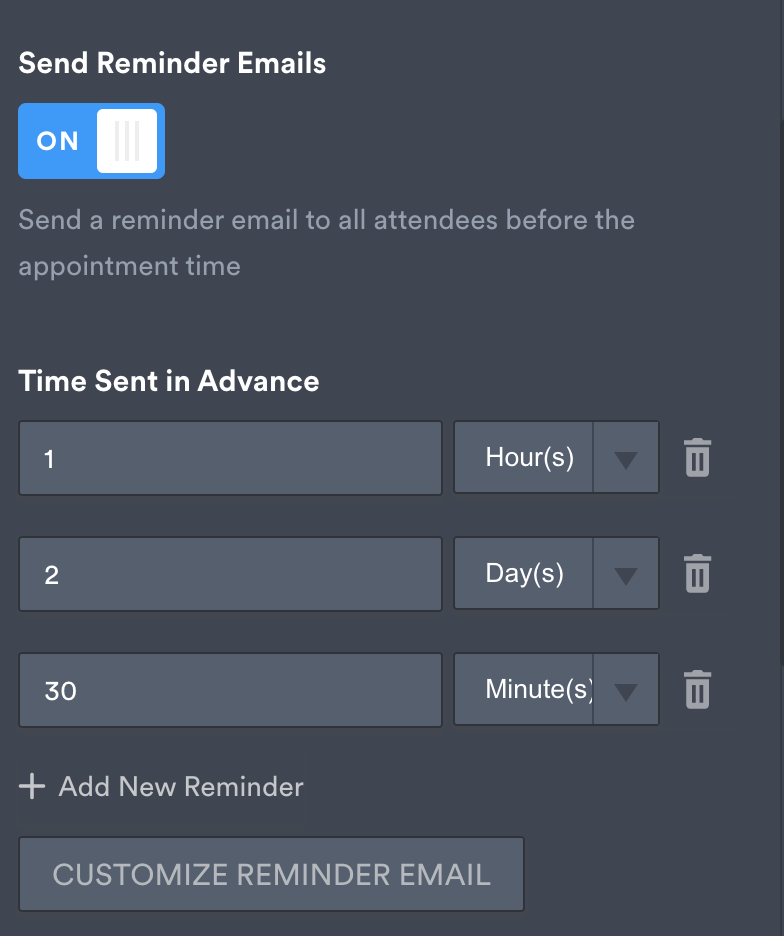This screenshot has height=936, width=784.
Task: Delete the 1 Hour(s) reminder
Action: [697, 458]
